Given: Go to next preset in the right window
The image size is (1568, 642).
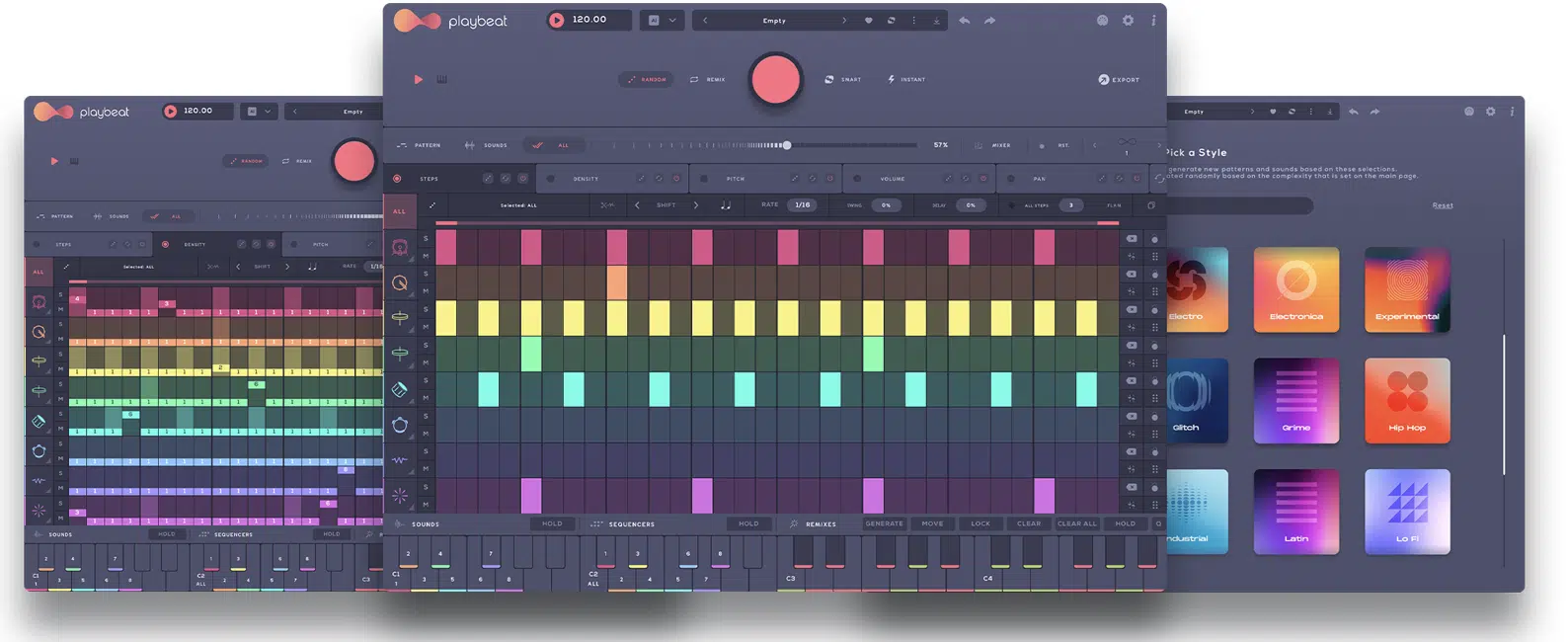Looking at the screenshot, I should point(1253,112).
